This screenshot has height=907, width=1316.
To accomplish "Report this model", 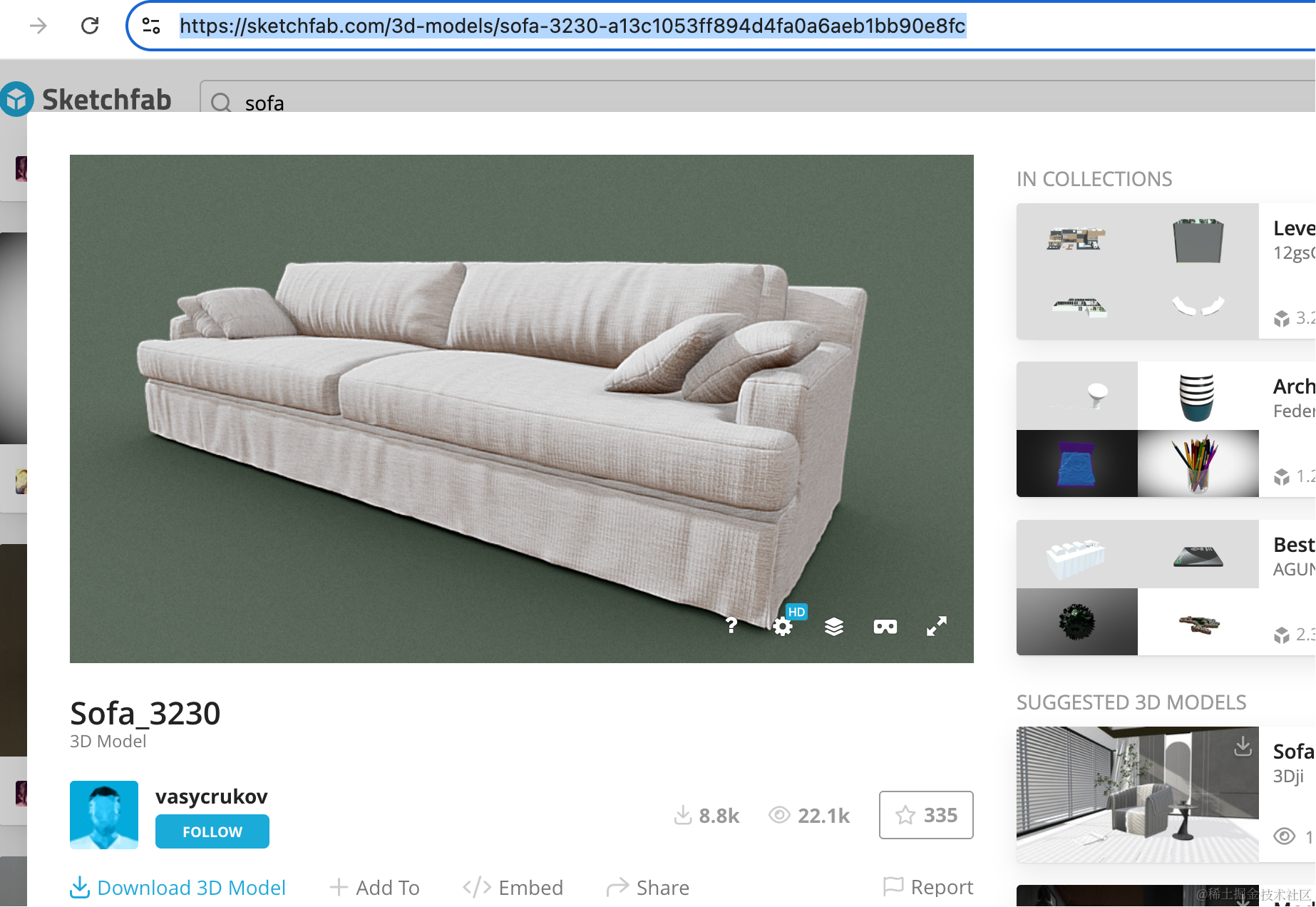I will (x=928, y=887).
